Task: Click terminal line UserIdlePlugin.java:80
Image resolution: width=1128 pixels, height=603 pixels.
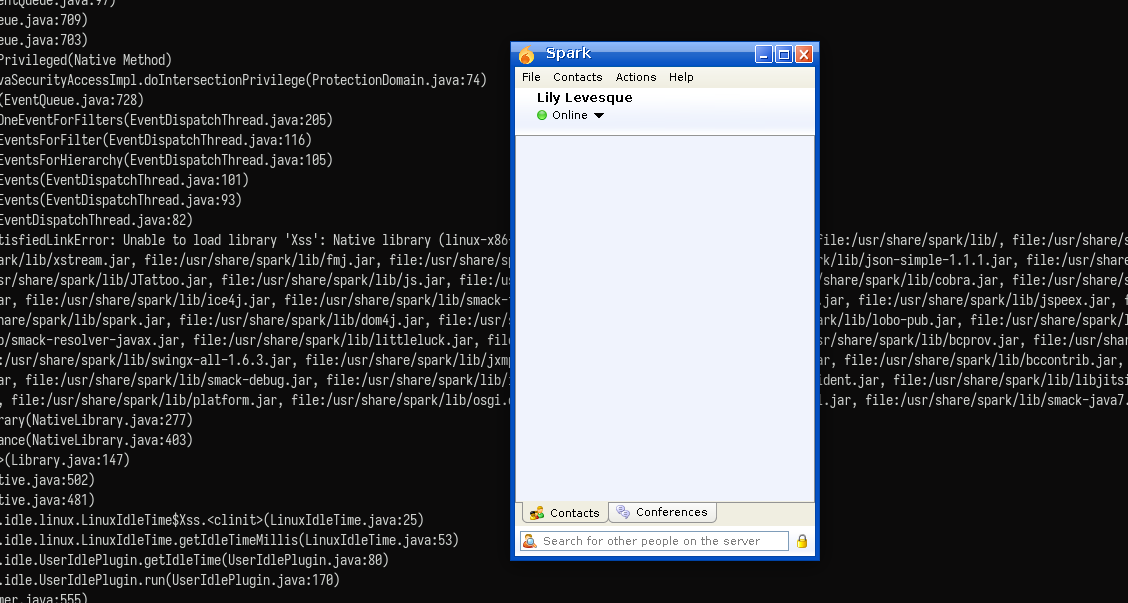Action: (194, 560)
